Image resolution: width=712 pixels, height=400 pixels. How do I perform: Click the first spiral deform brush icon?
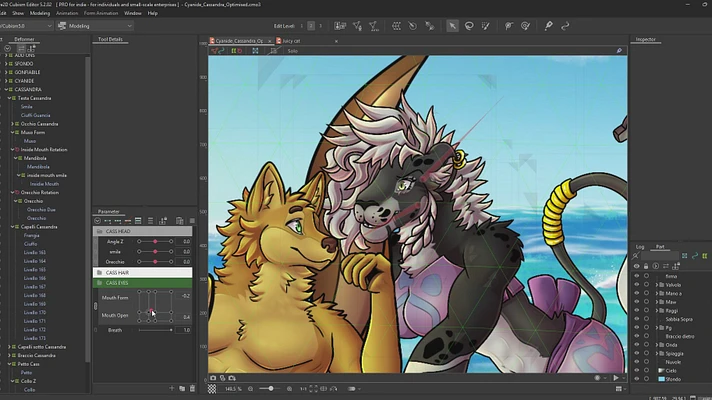click(x=509, y=26)
